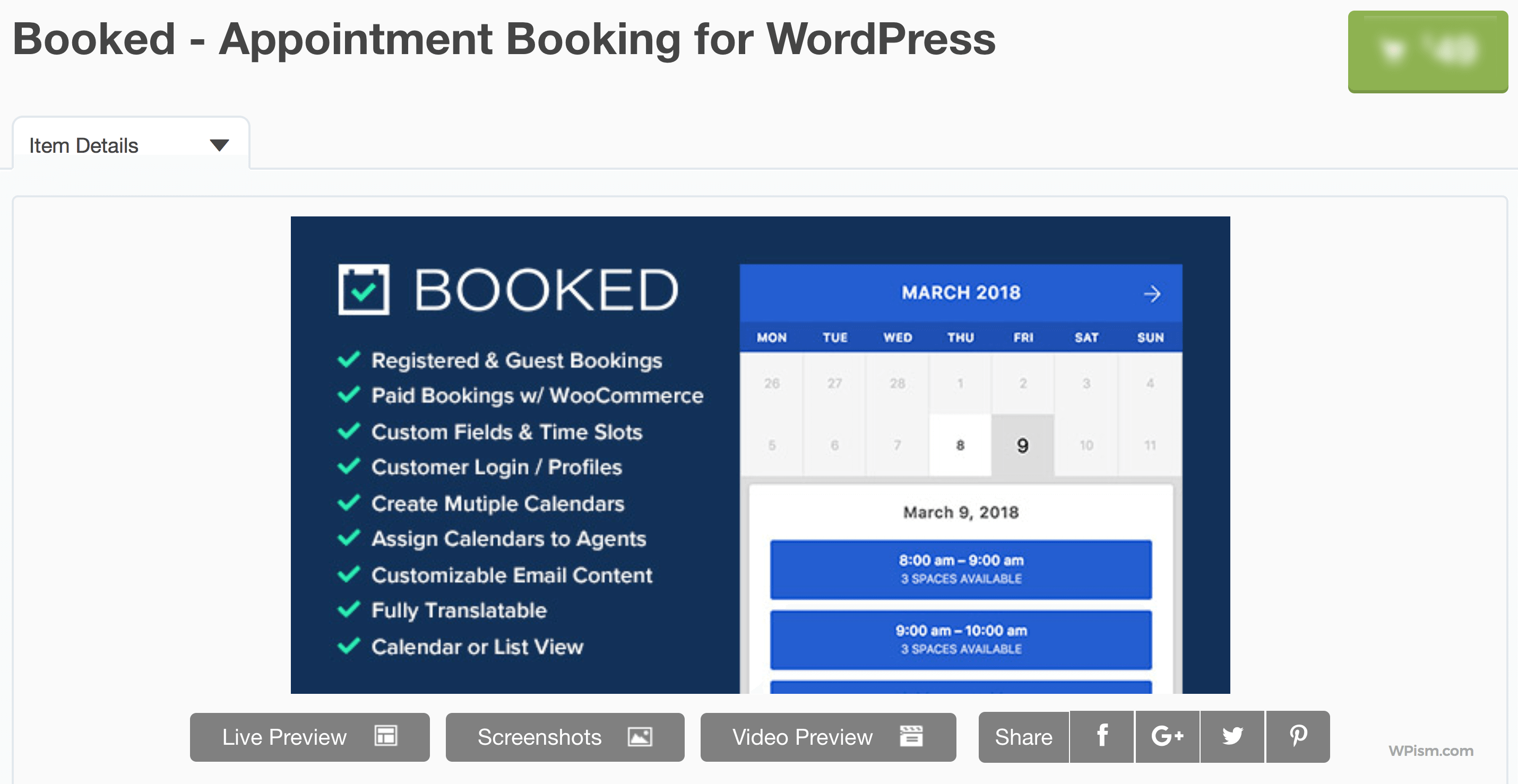This screenshot has height=784, width=1518.
Task: Click 'Custom Fields & Time Slots' text
Action: (x=507, y=432)
